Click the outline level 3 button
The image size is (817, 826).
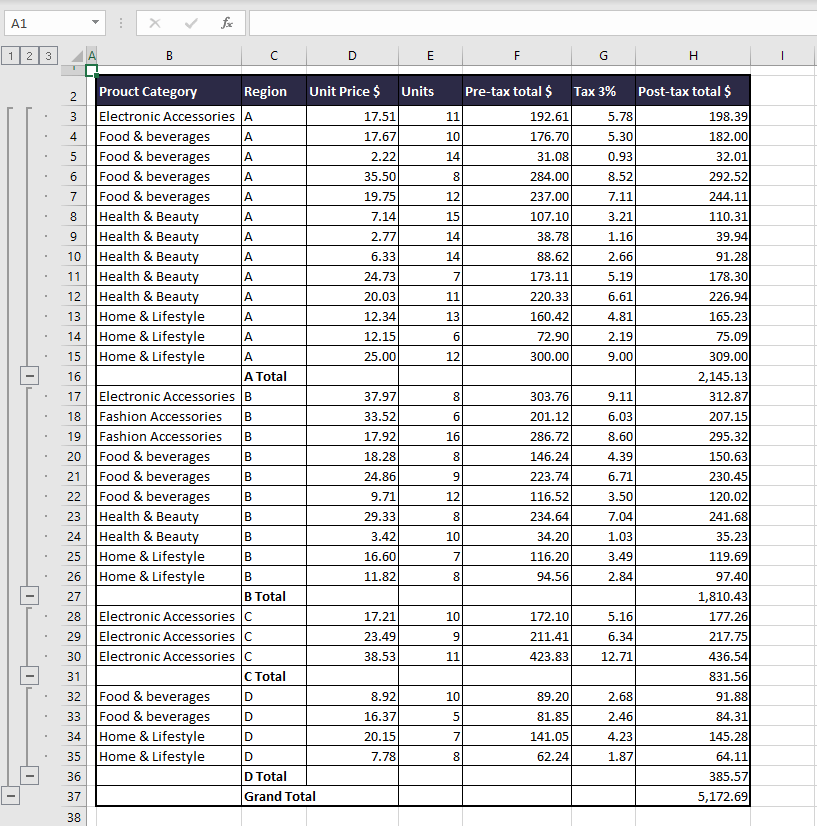click(x=47, y=55)
